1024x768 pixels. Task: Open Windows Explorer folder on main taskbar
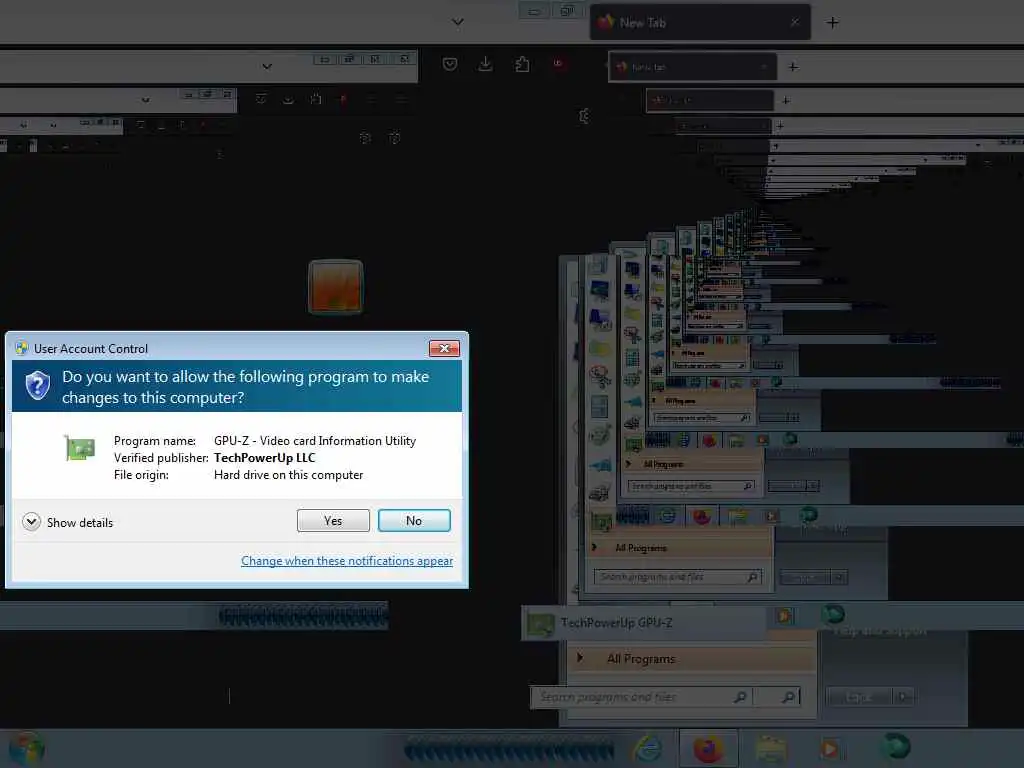click(x=771, y=748)
